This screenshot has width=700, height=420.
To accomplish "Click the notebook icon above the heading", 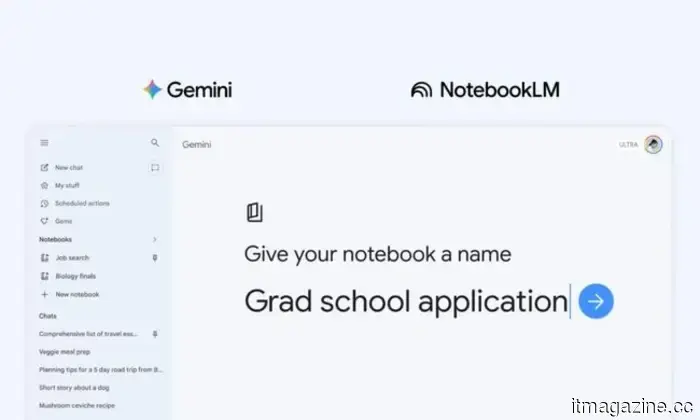I will coord(254,212).
